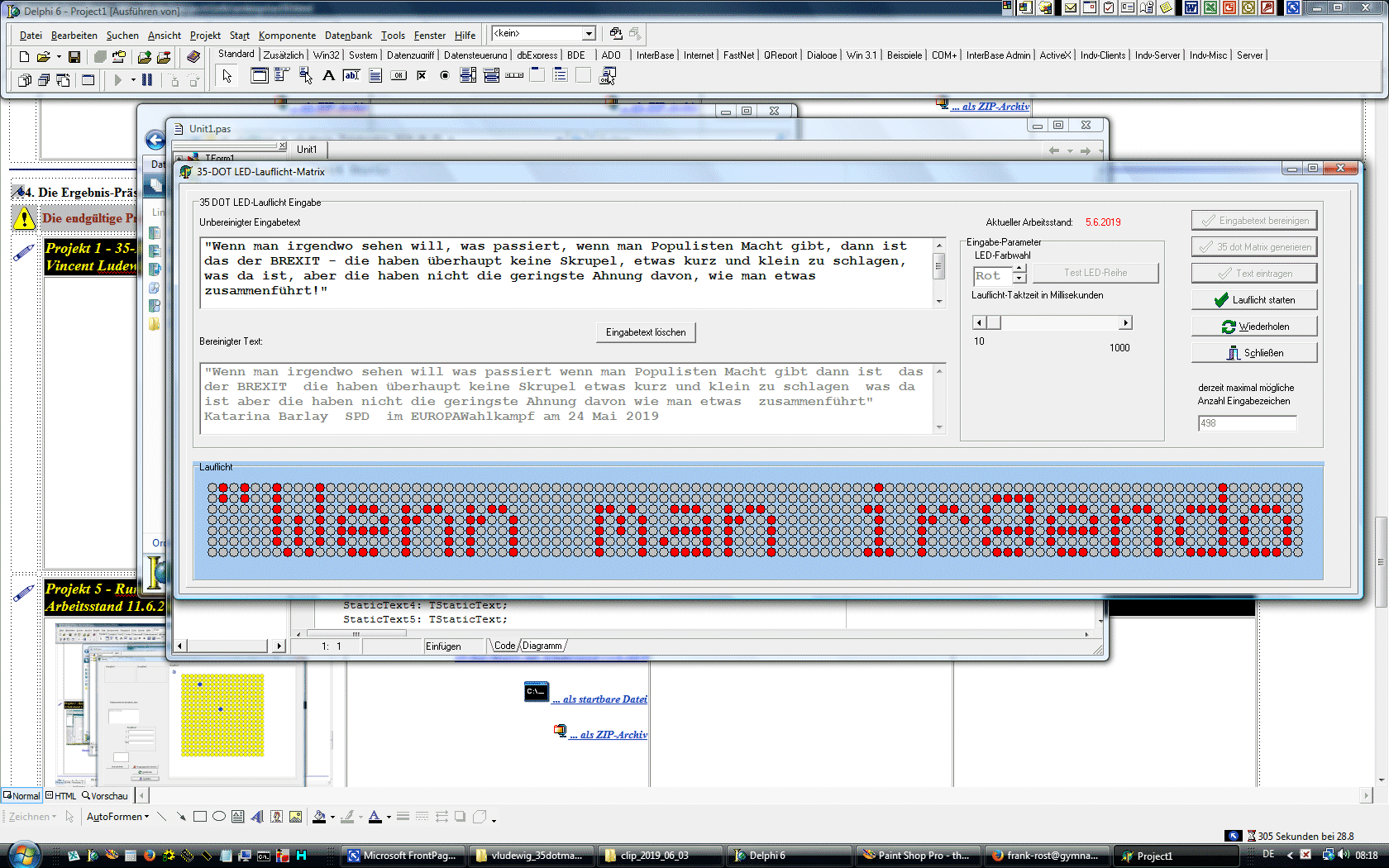Toggle the palette selection arrow pointer
This screenshot has width=1389, height=868.
[227, 76]
